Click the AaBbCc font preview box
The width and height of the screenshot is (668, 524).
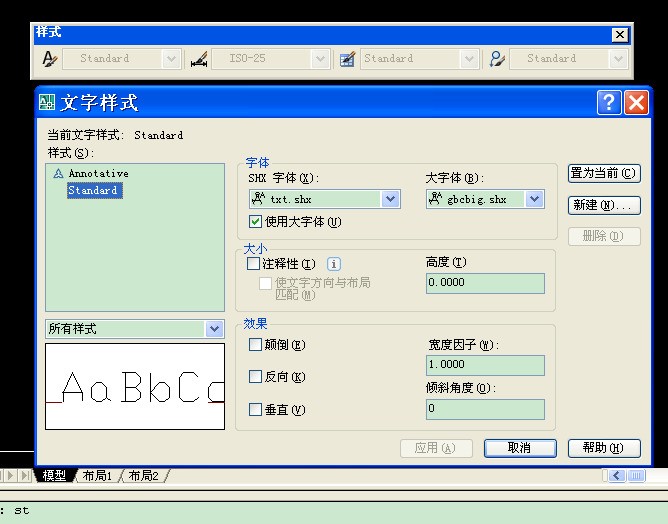pos(135,386)
